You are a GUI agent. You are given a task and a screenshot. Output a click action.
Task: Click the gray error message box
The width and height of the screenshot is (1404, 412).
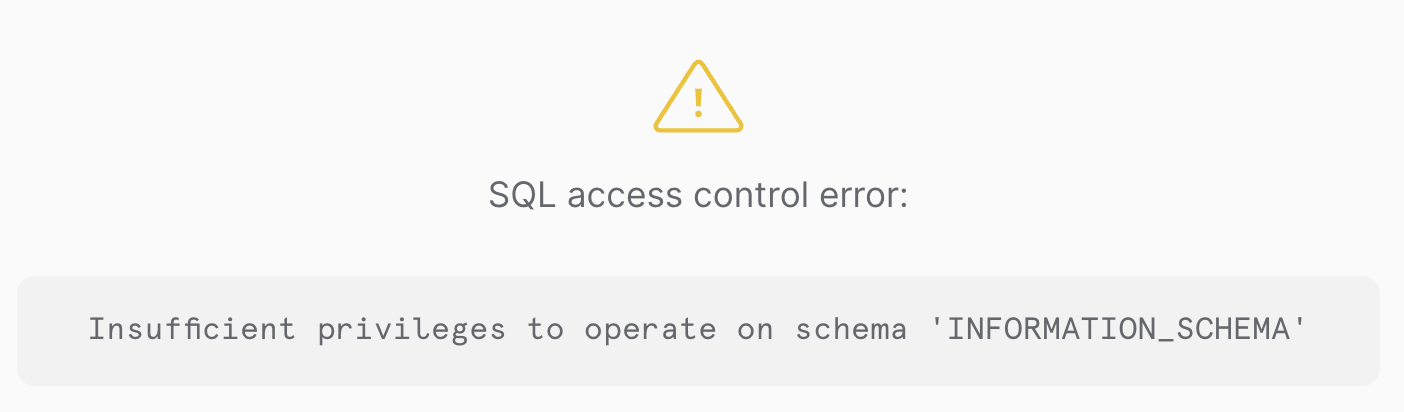click(x=698, y=331)
